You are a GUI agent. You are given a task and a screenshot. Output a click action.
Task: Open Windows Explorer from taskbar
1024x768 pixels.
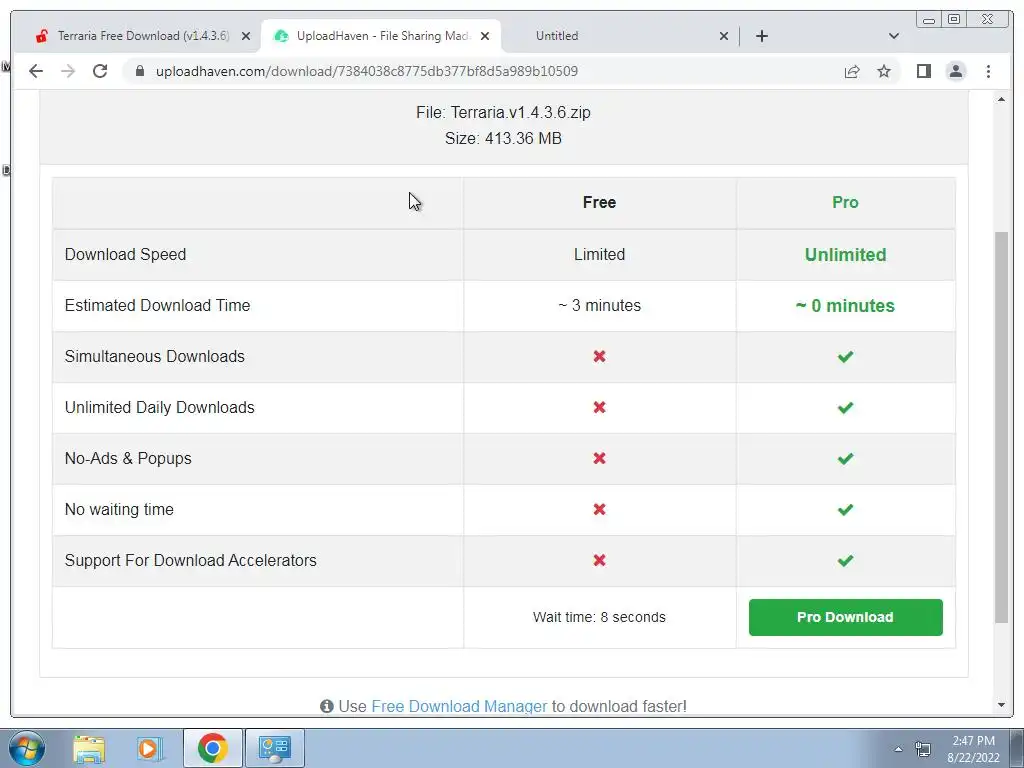89,748
